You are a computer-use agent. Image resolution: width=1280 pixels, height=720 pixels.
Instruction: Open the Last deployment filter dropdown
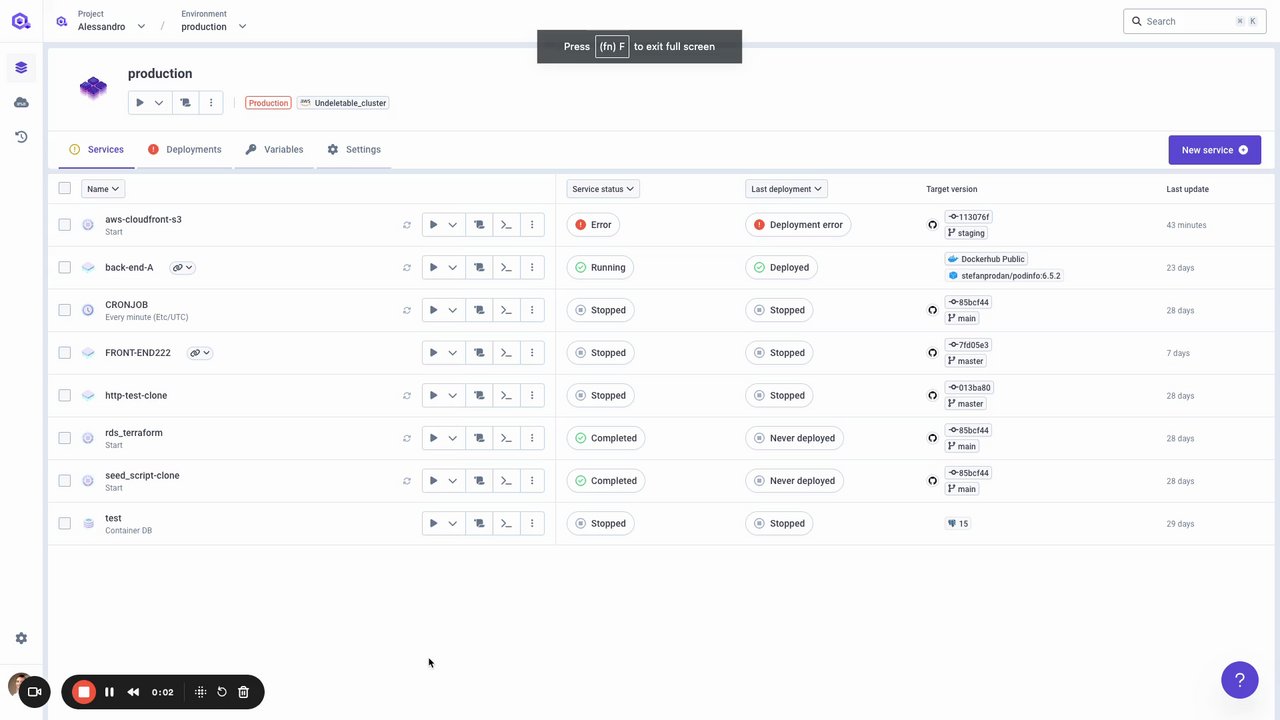click(x=786, y=189)
